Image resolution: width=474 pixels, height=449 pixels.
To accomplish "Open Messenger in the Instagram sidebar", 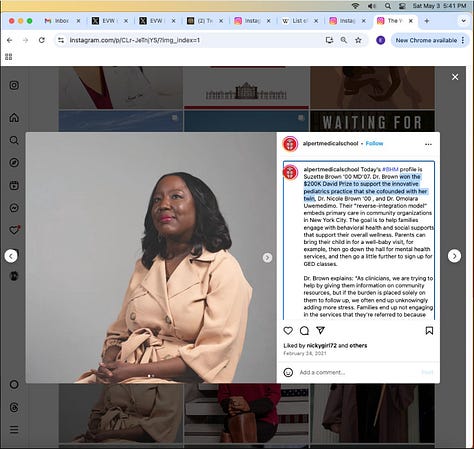I will point(14,208).
